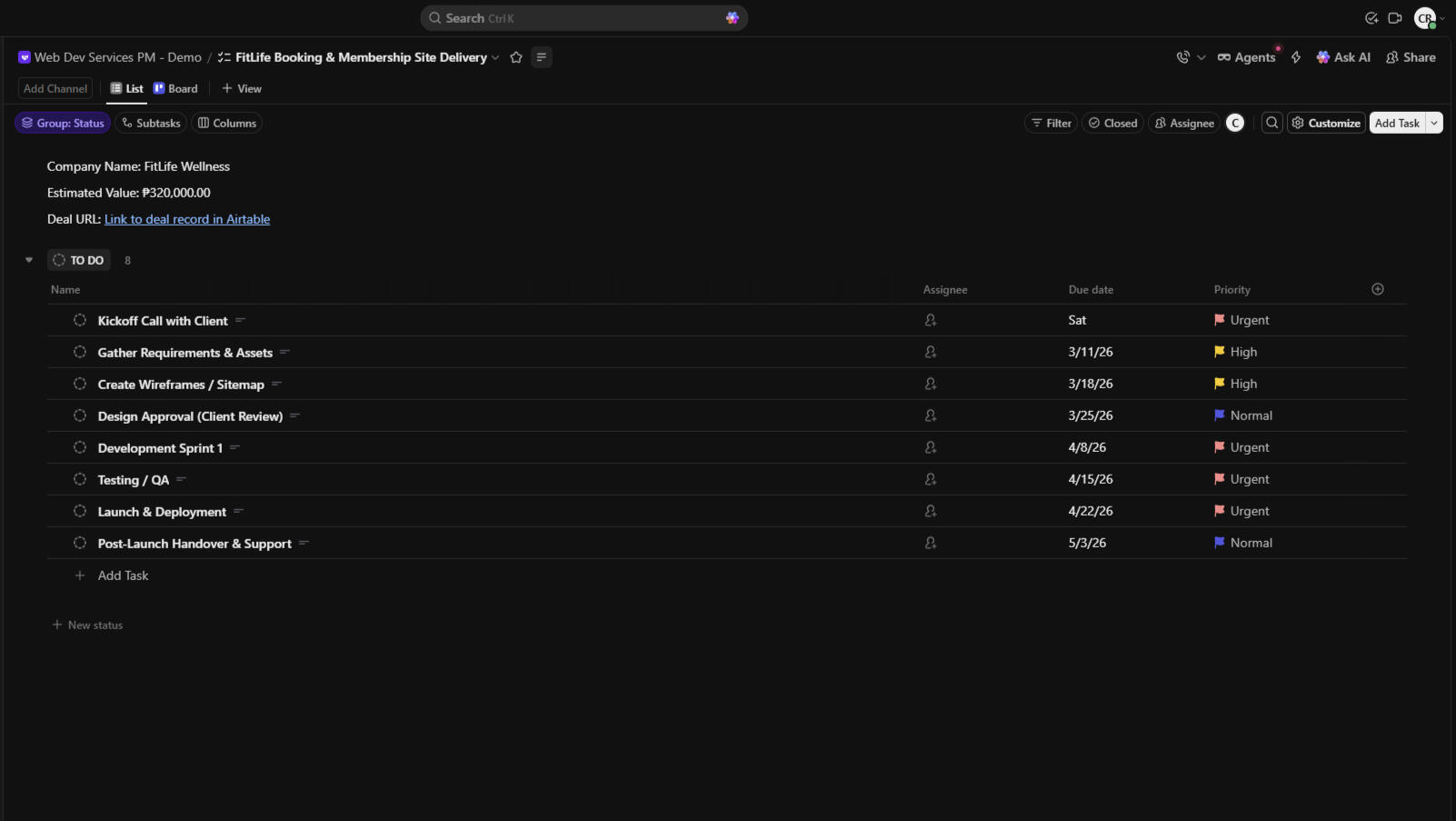Open the dropdown arrow beside the list title
Image resolution: width=1456 pixels, height=821 pixels.
495,57
